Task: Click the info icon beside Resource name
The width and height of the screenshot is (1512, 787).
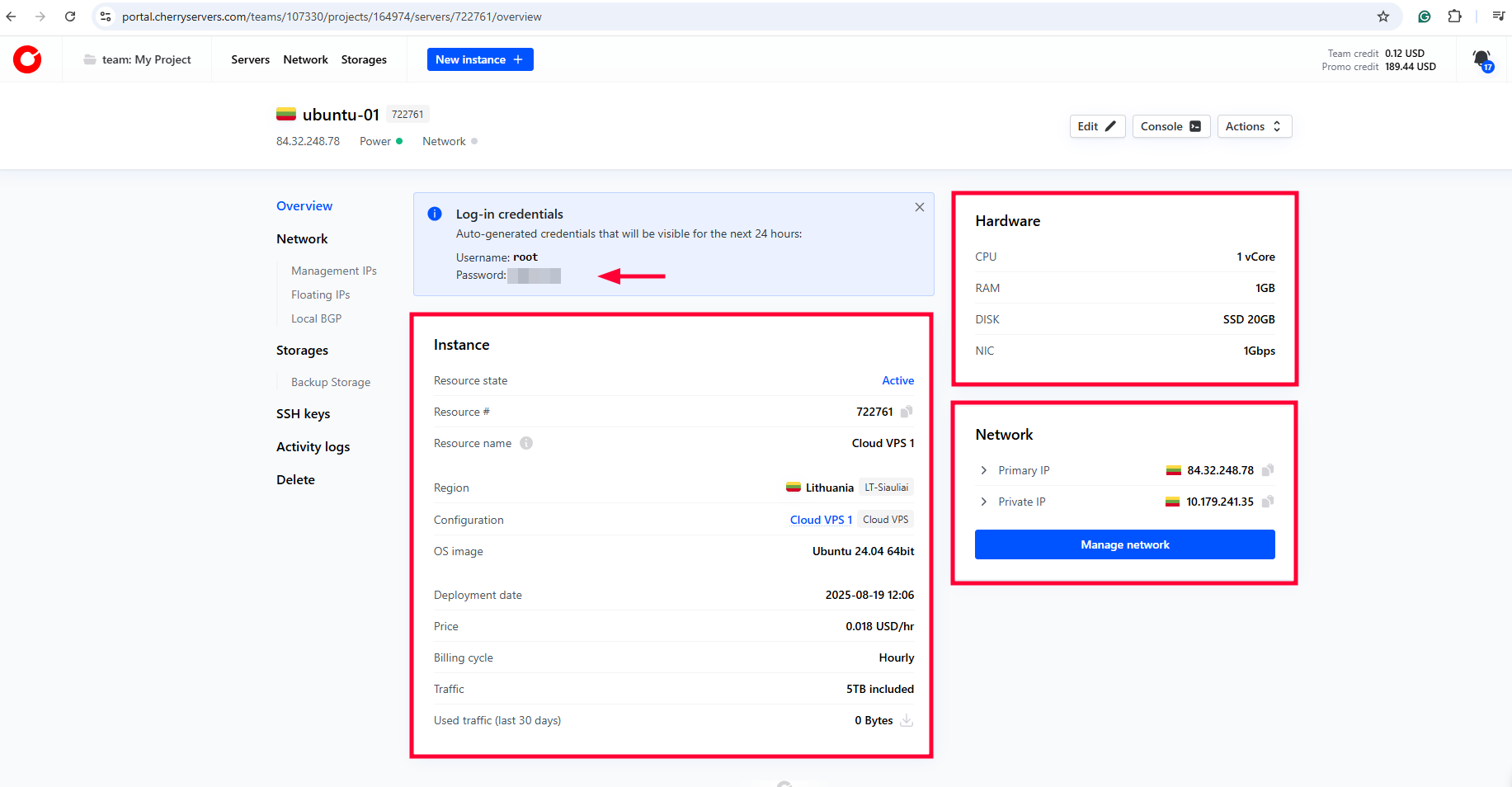Action: 526,443
